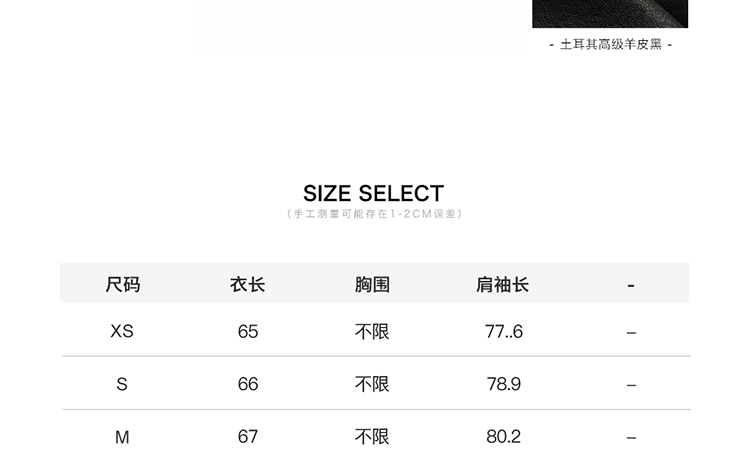Viewport: 750px width, 457px height.
Task: Select the 衣长 column header
Action: pyautogui.click(x=247, y=285)
